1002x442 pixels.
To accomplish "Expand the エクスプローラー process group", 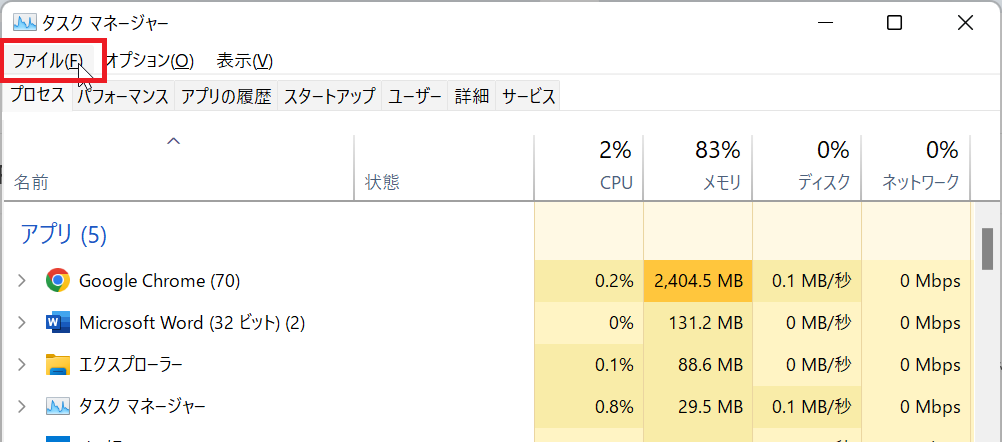I will click(x=22, y=364).
